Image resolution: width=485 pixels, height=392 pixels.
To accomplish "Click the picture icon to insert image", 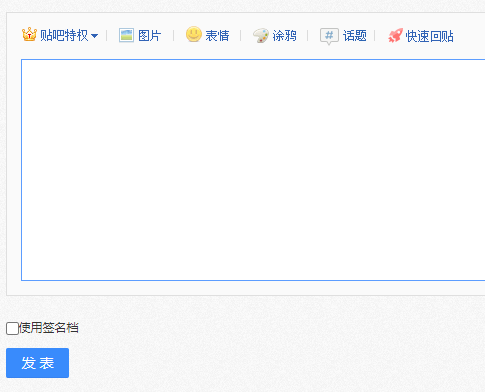I will [126, 35].
